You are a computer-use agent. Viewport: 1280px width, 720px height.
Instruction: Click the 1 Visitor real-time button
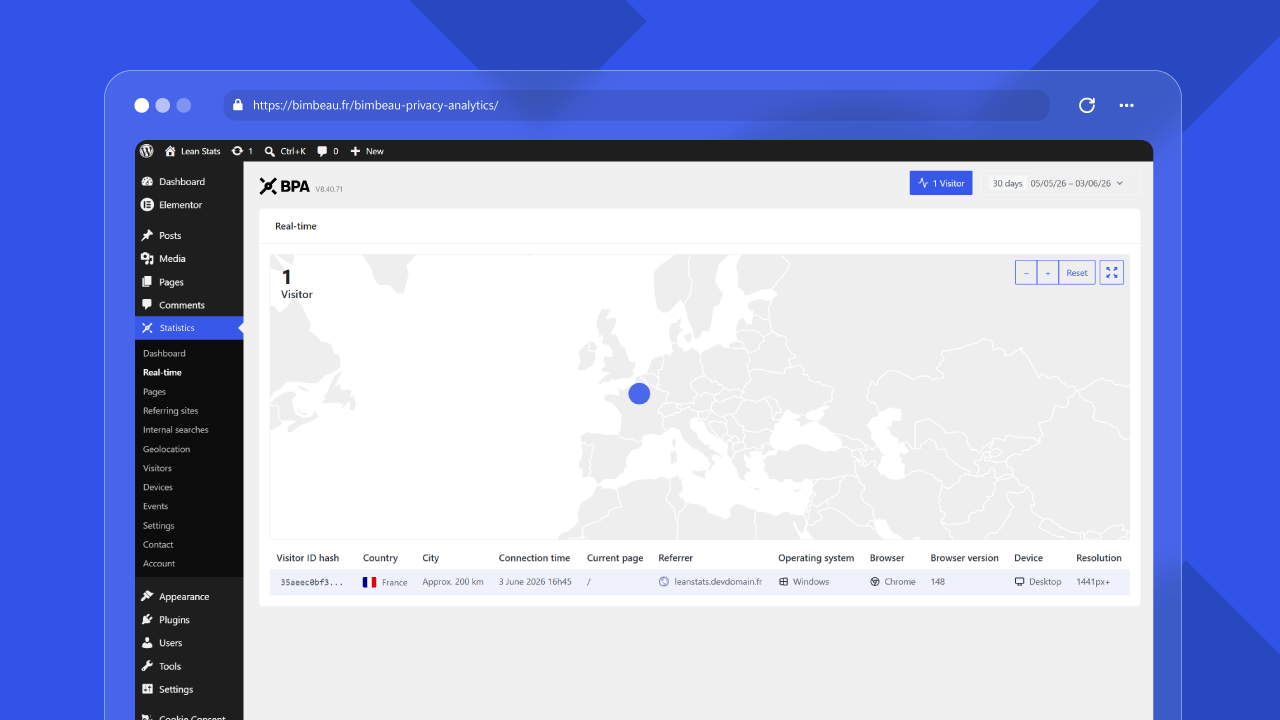click(x=941, y=183)
